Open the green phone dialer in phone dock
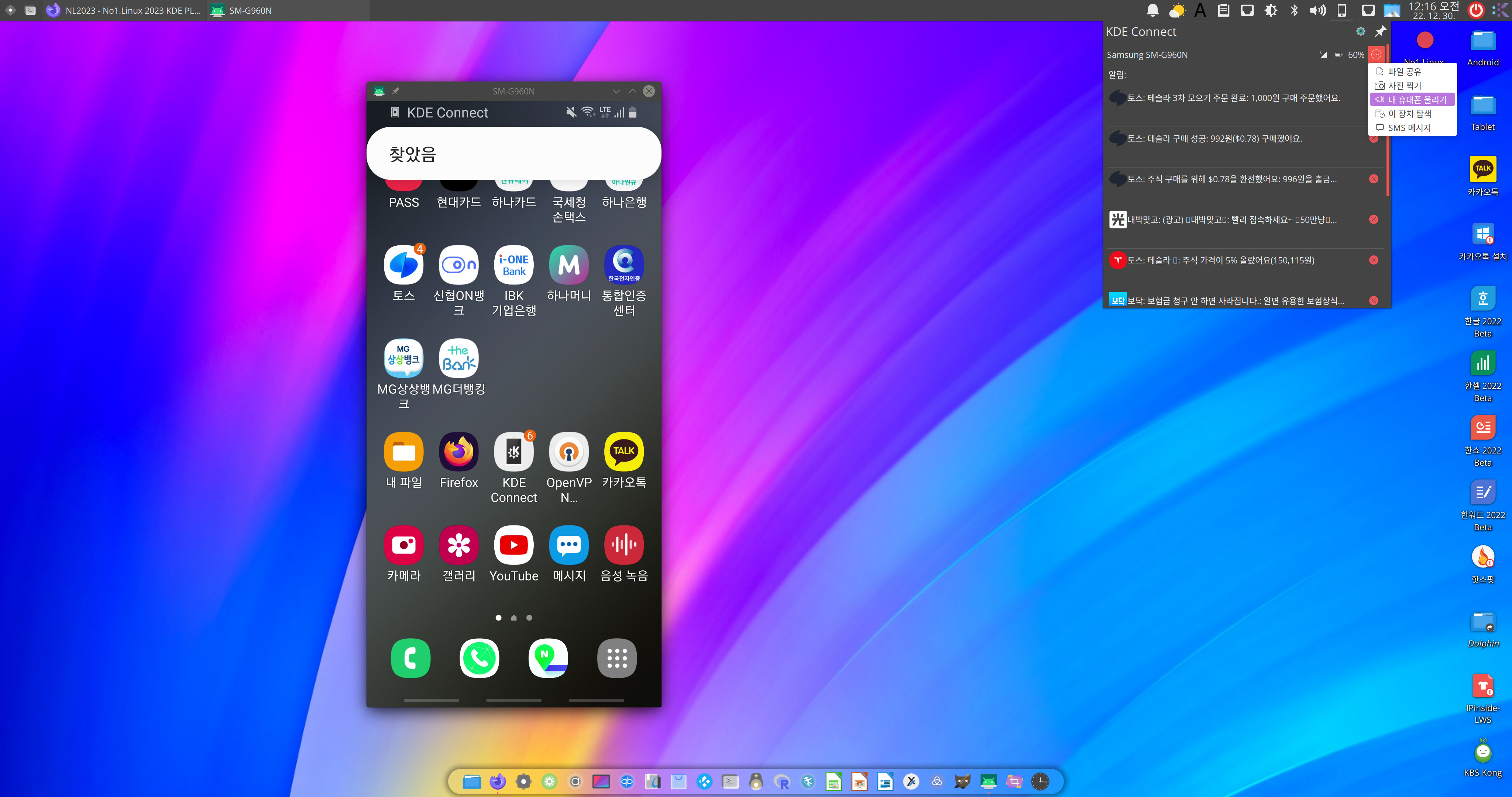The height and width of the screenshot is (797, 1512). pyautogui.click(x=410, y=658)
